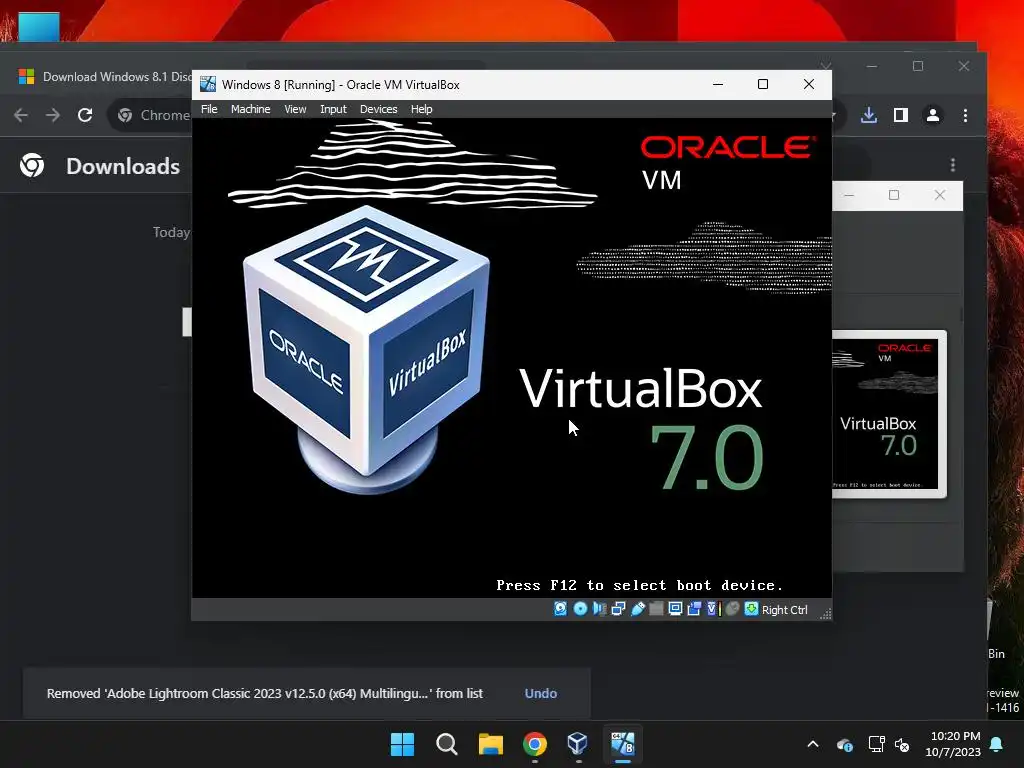Image resolution: width=1024 pixels, height=768 pixels.
Task: Click the virtualization features V indicator
Action: coord(712,609)
